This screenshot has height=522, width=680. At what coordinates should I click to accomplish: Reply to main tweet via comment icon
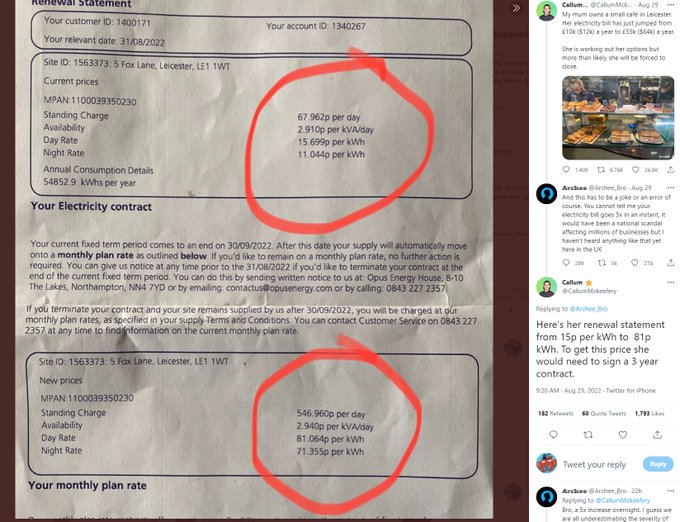tap(553, 434)
